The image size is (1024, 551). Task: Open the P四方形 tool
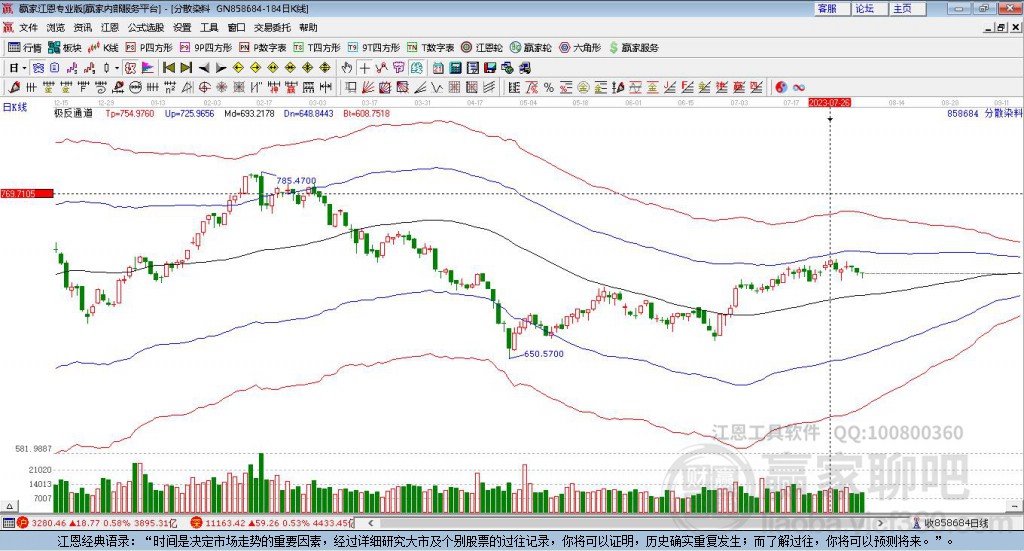pos(149,48)
